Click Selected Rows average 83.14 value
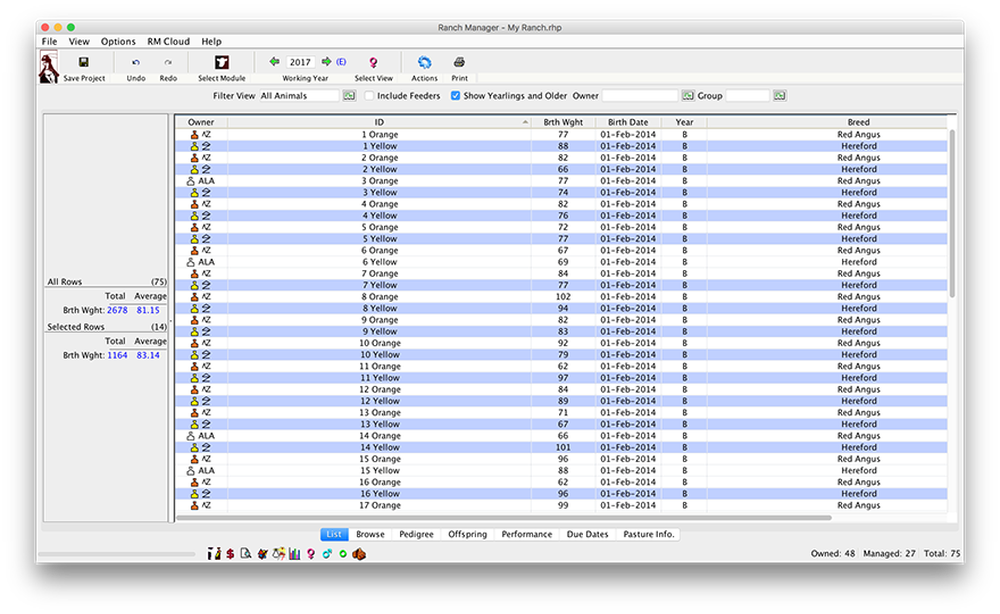The image size is (1000, 614). point(148,355)
